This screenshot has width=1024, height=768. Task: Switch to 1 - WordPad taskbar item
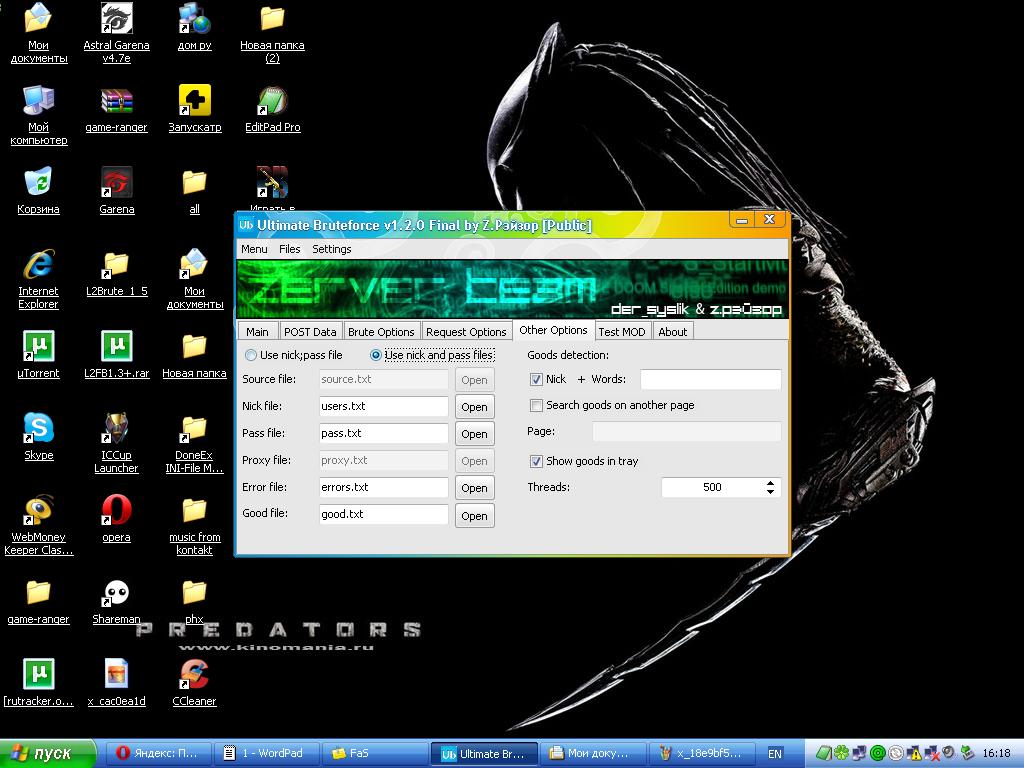269,754
